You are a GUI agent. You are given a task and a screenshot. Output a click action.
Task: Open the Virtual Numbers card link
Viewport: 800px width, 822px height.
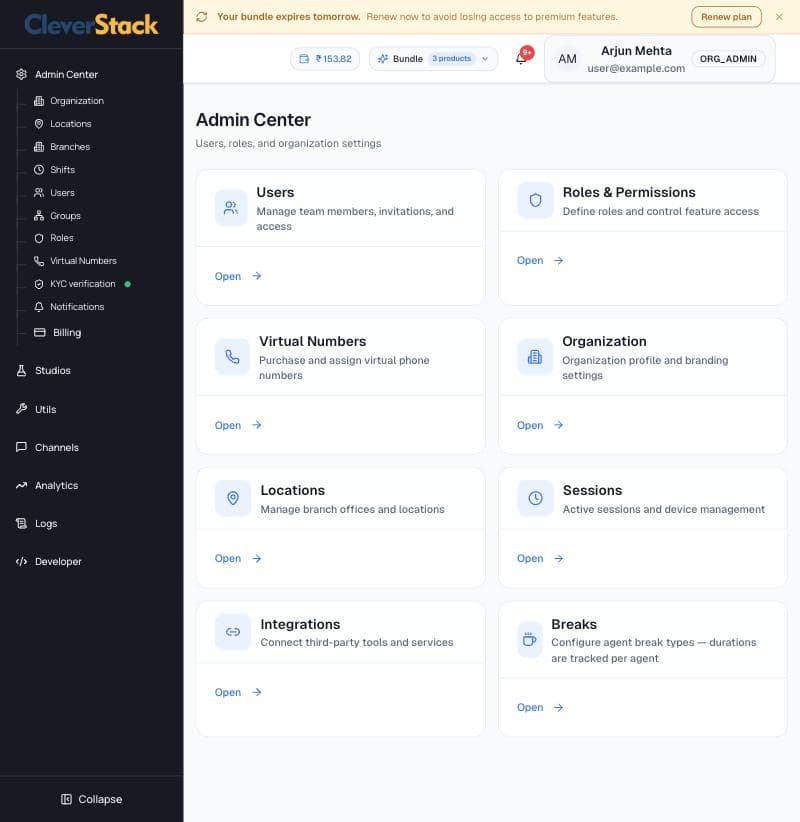tap(238, 425)
